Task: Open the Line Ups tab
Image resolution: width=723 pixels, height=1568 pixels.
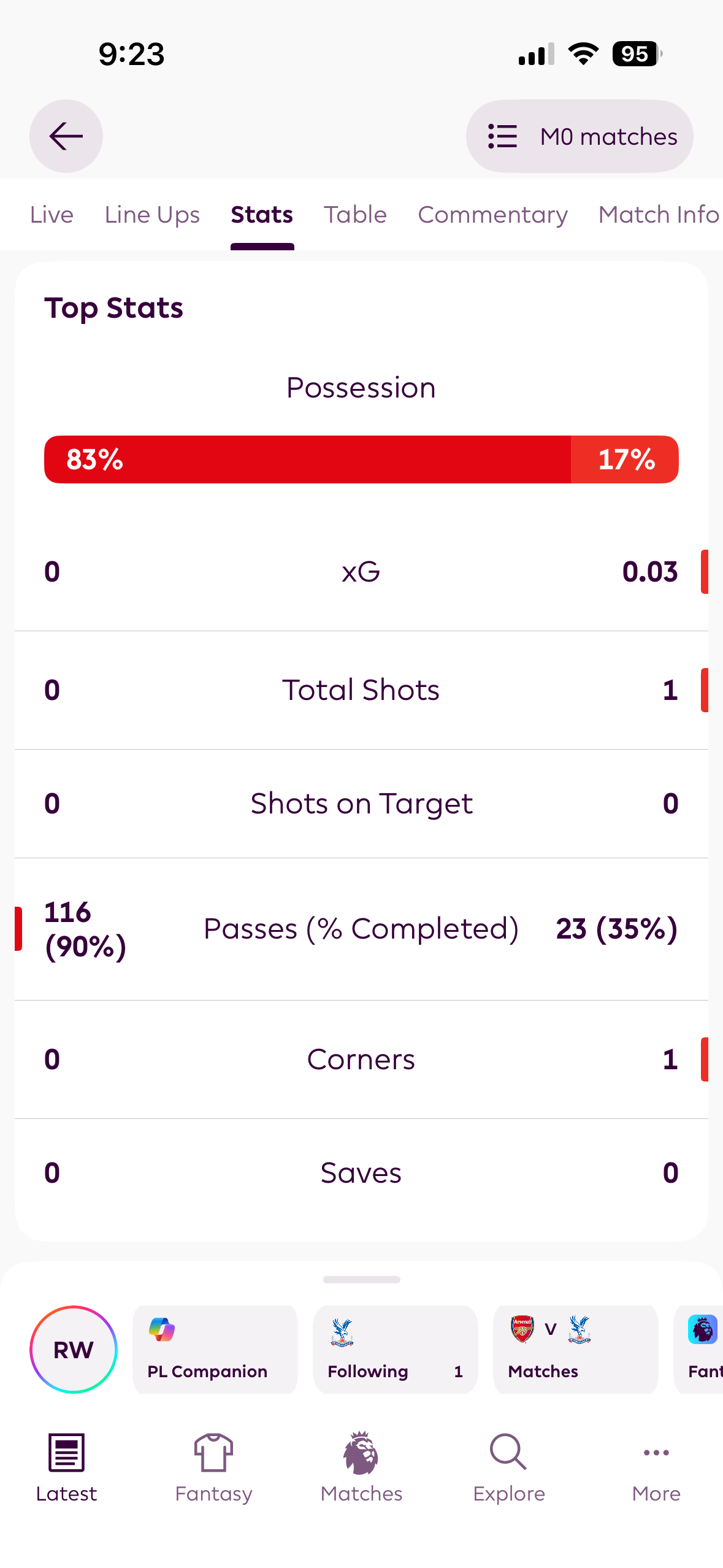Action: (x=152, y=215)
